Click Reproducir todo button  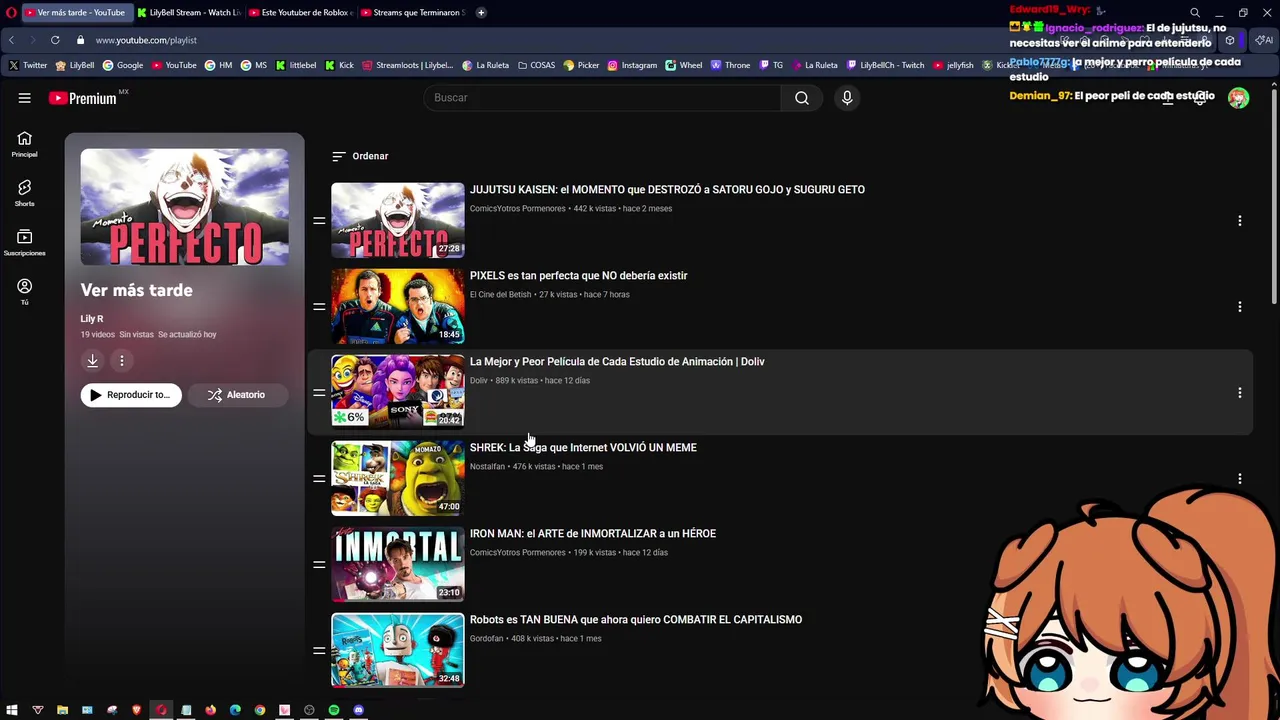pyautogui.click(x=131, y=395)
